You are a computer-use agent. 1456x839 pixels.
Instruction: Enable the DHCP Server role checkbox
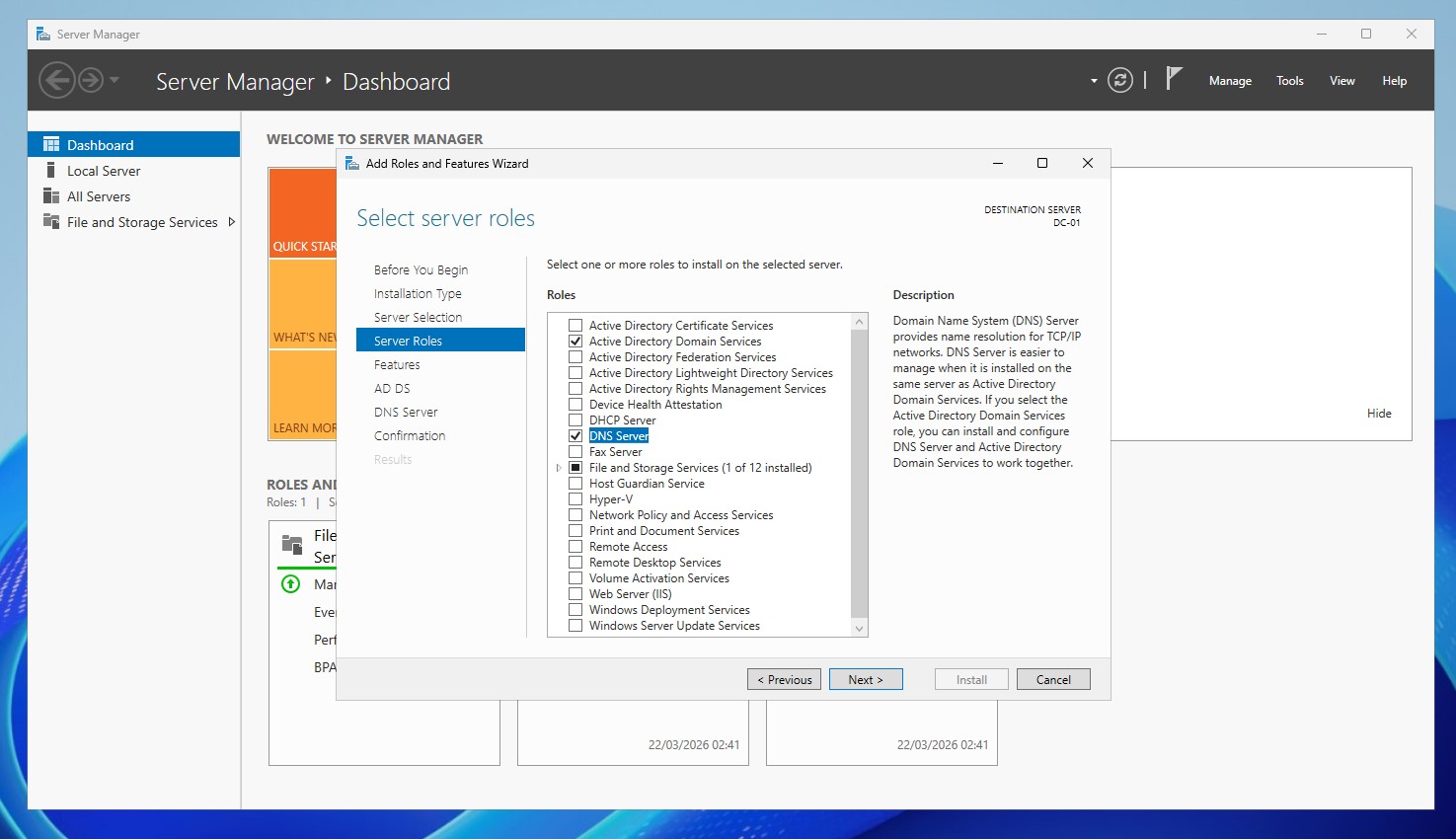[x=575, y=420]
